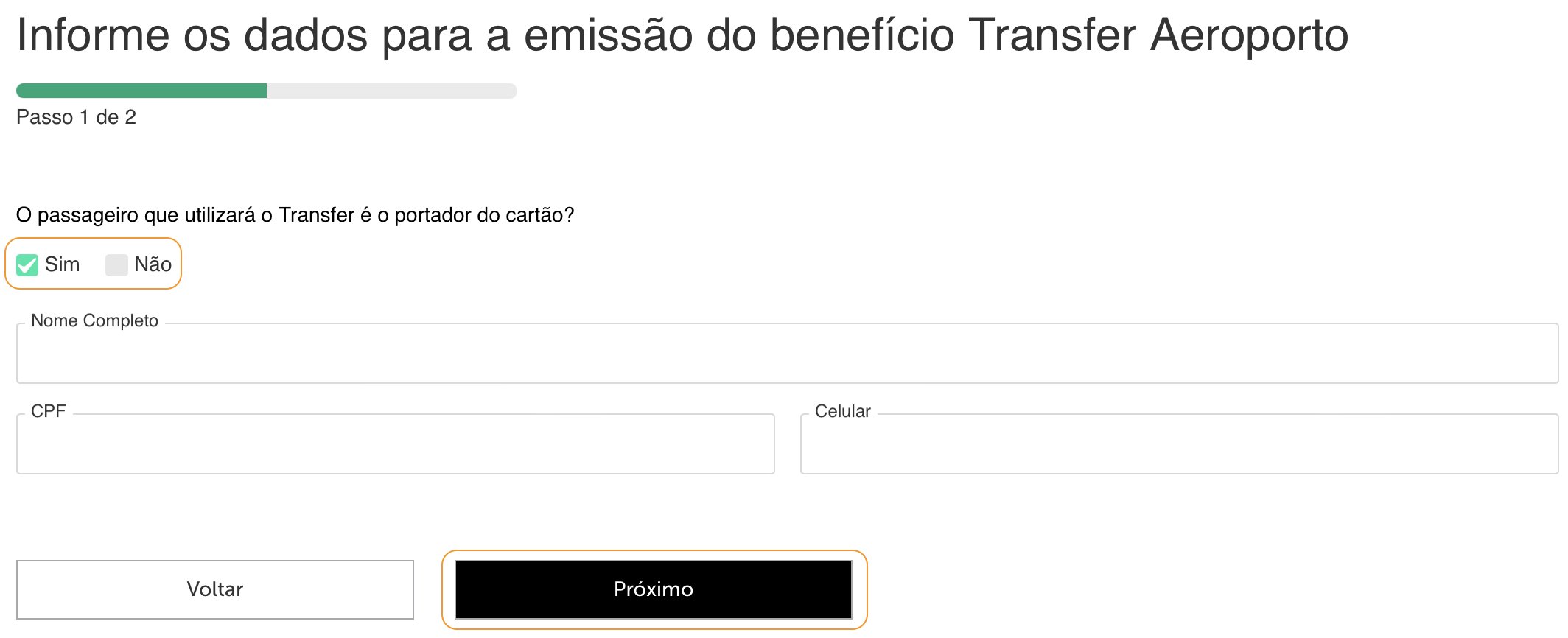Activate the Celular phone field
Viewport: 1568px width, 638px height.
(1179, 444)
